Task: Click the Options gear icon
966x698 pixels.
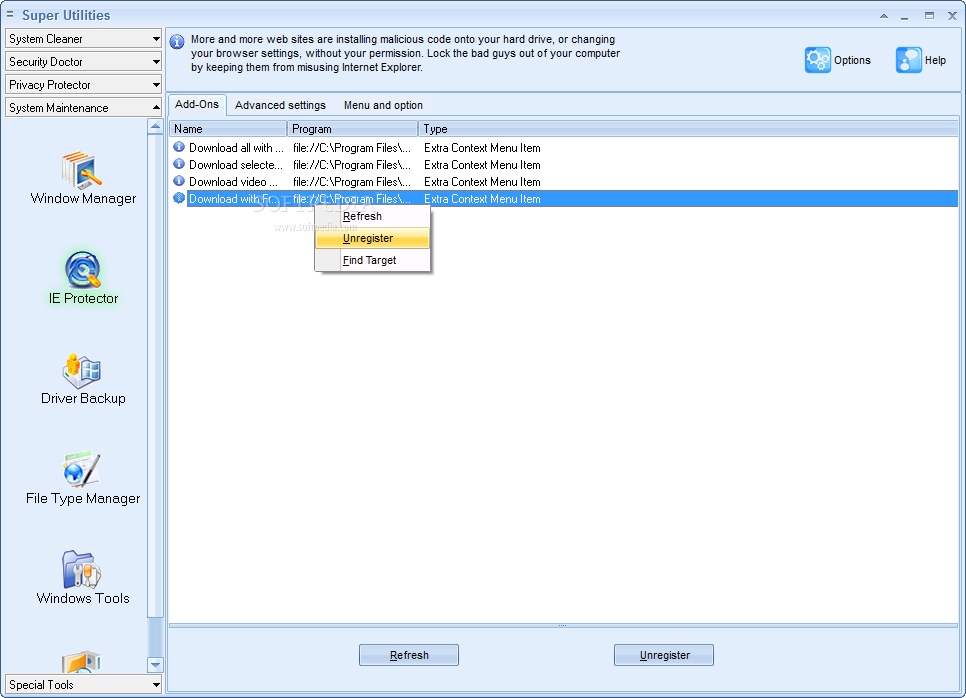Action: point(818,60)
